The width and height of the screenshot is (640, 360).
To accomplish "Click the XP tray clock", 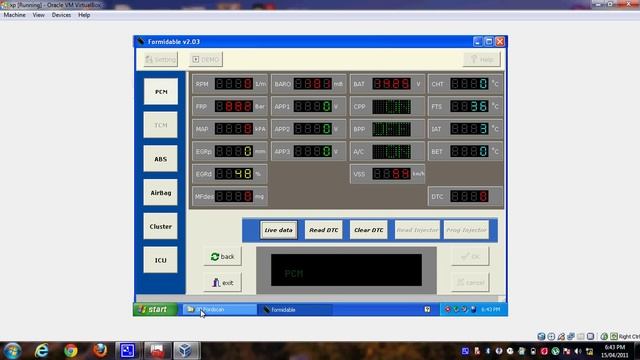I will click(x=490, y=309).
